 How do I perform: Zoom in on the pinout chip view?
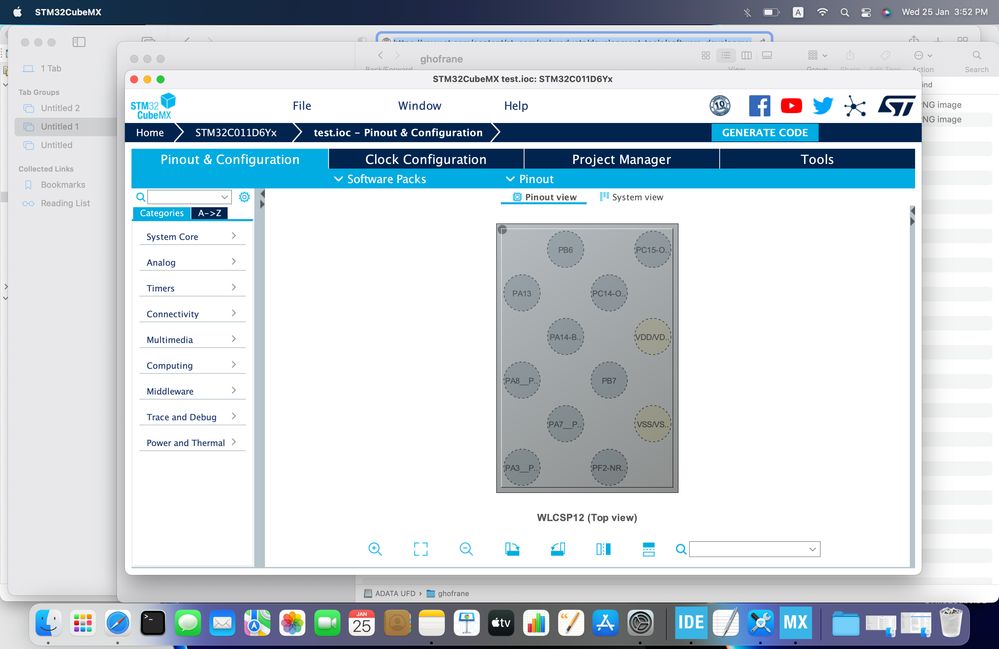click(x=375, y=549)
